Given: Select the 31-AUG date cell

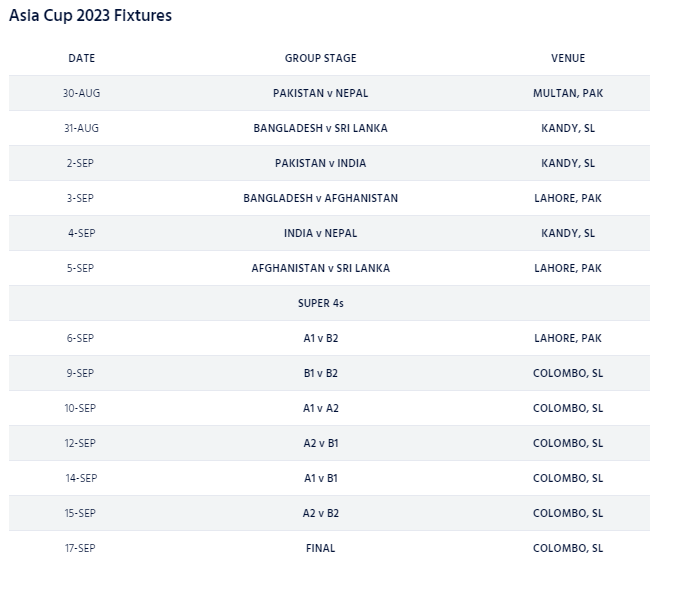Looking at the screenshot, I should point(81,128).
